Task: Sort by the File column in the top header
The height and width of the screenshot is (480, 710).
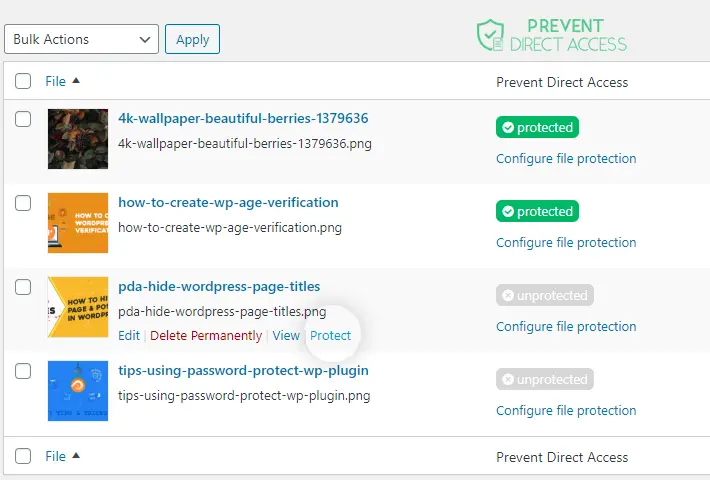Action: (56, 82)
